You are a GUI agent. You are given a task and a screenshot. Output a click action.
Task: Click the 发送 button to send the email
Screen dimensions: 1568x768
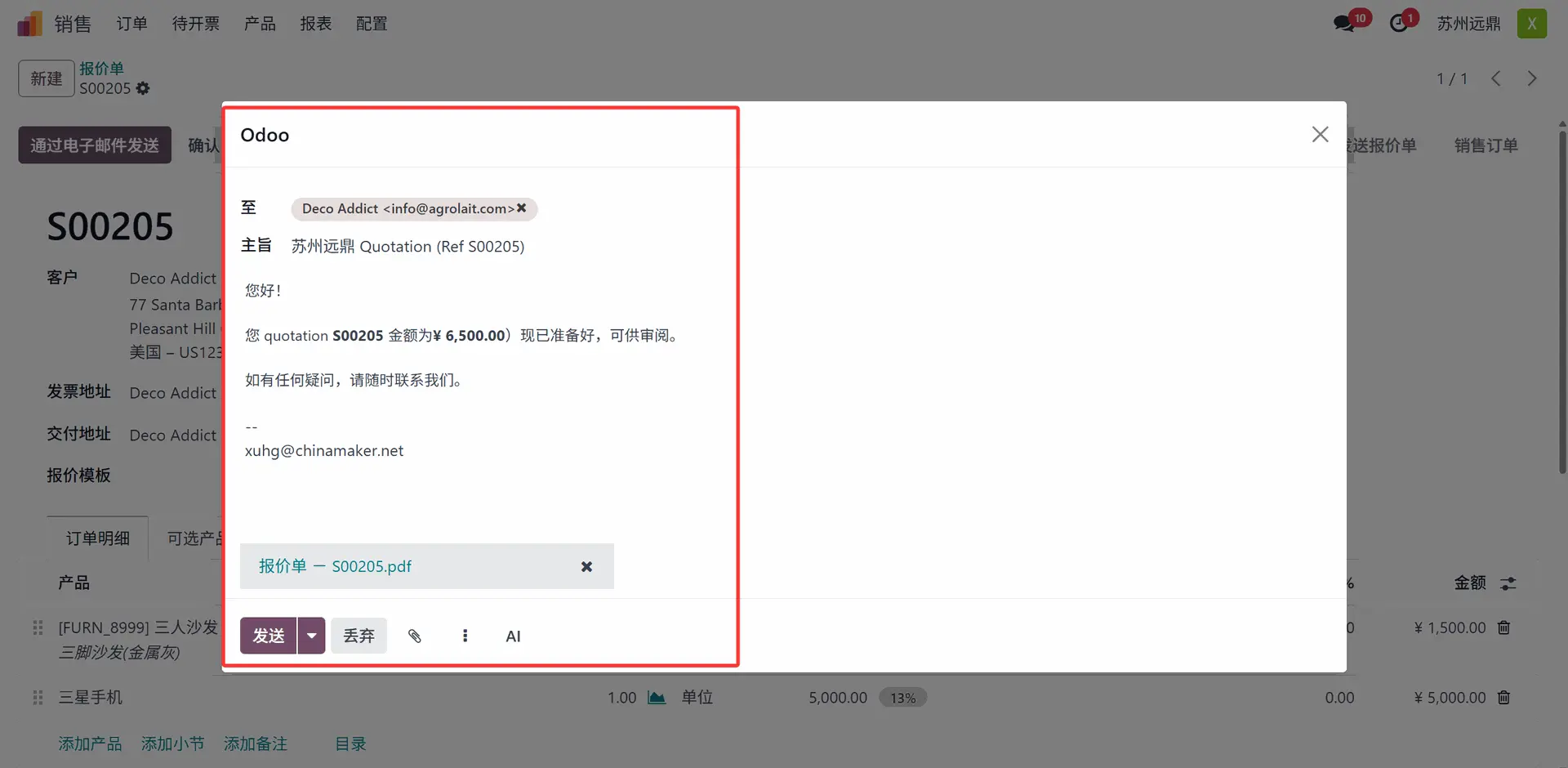coord(268,636)
